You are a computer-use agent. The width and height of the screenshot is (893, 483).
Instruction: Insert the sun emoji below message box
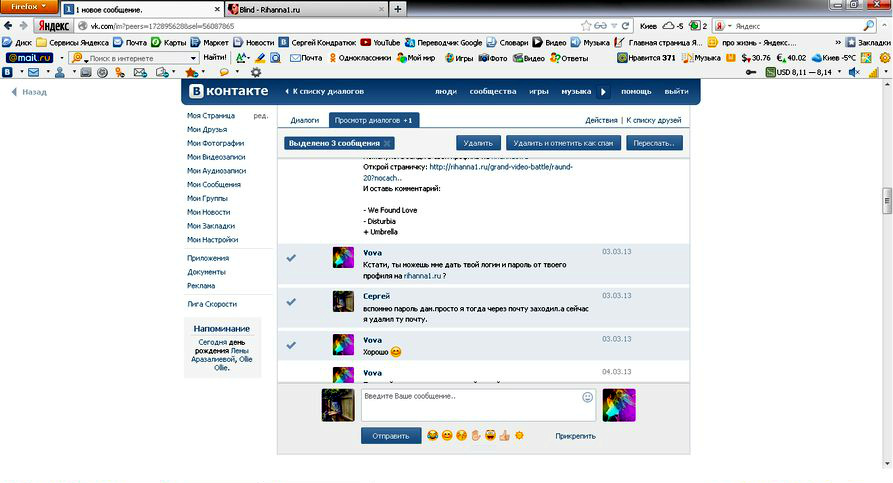point(519,436)
